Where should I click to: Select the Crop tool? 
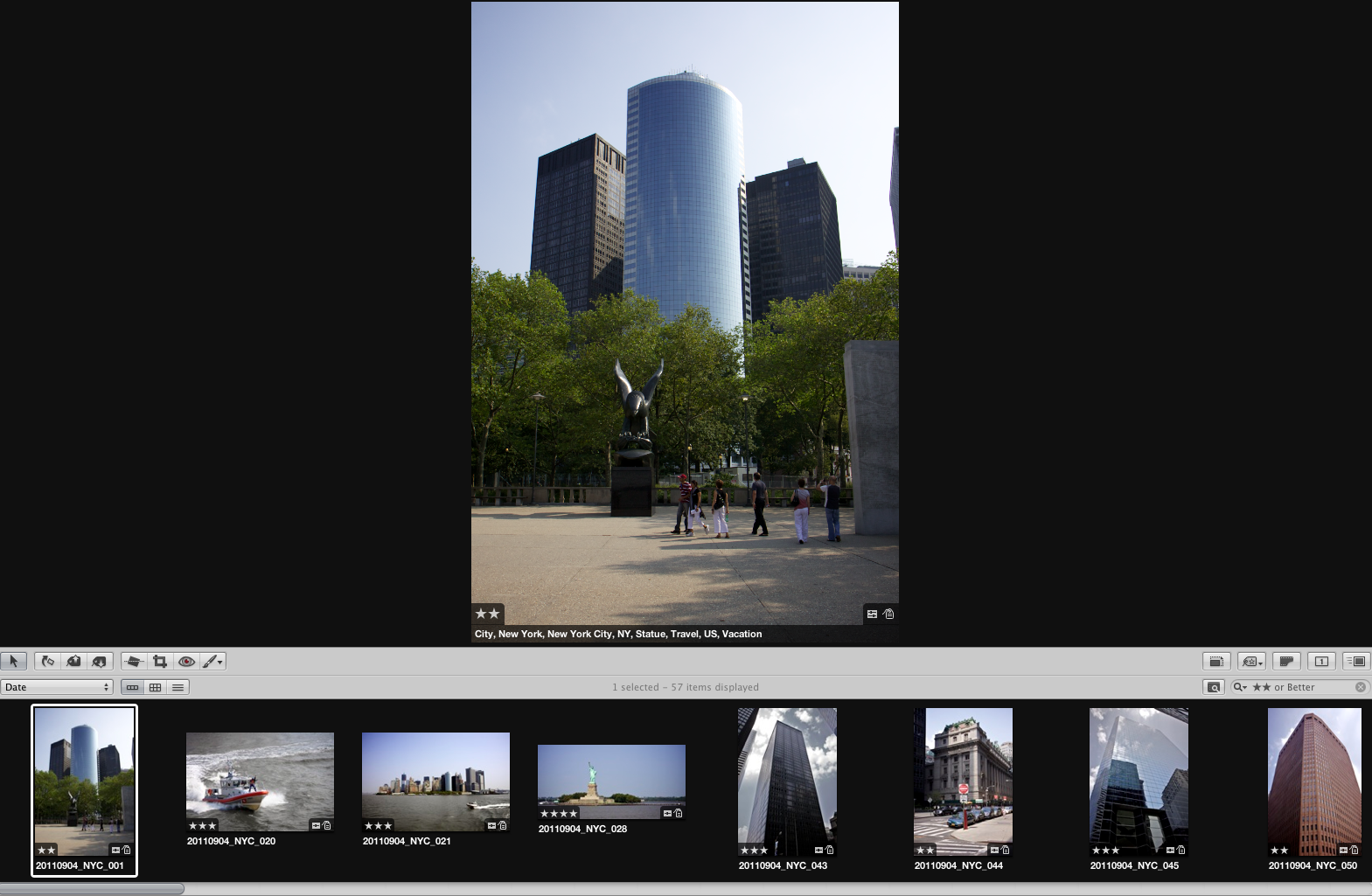(x=160, y=662)
